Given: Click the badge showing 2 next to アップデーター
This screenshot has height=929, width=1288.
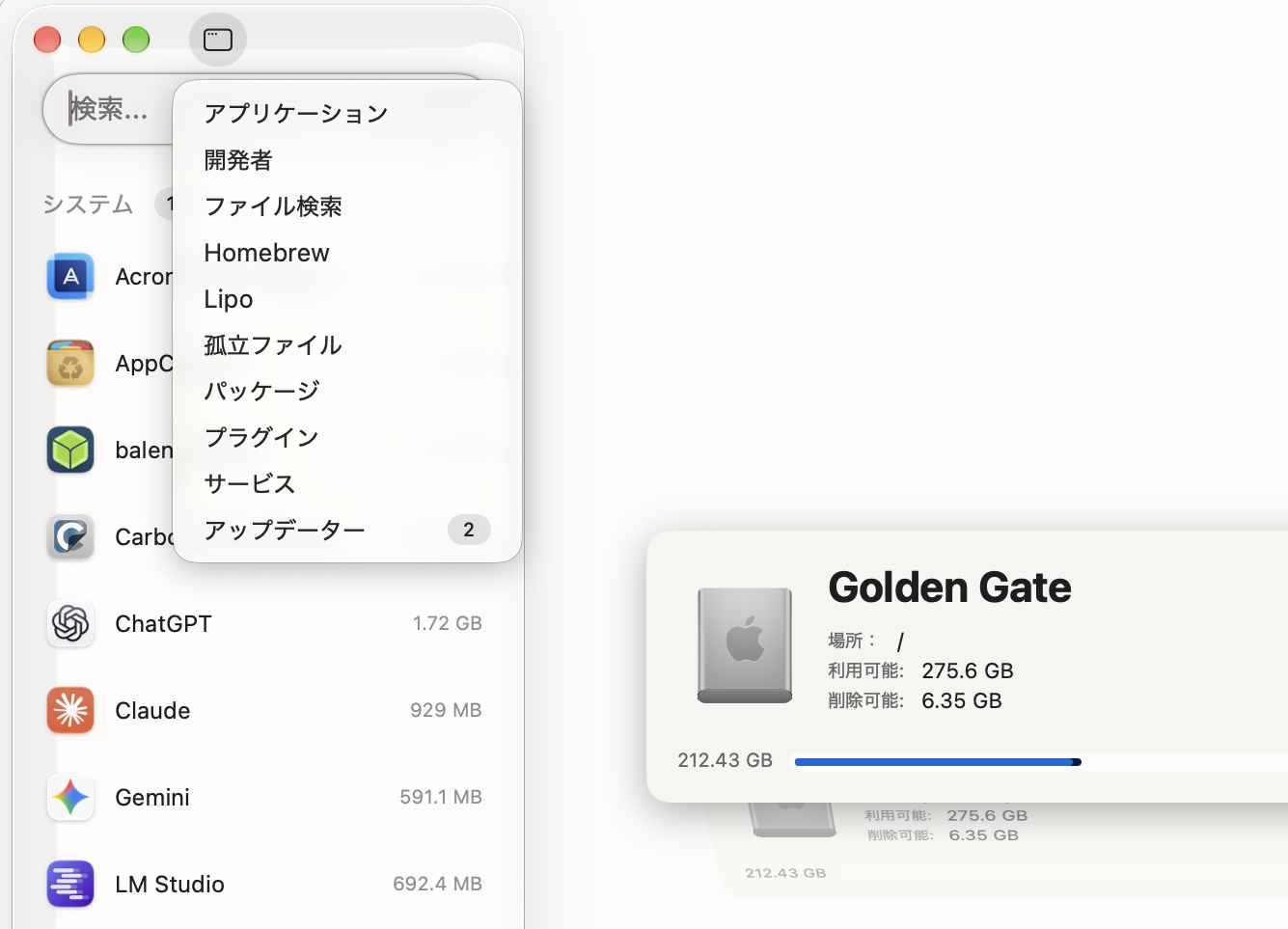Looking at the screenshot, I should coord(469,530).
